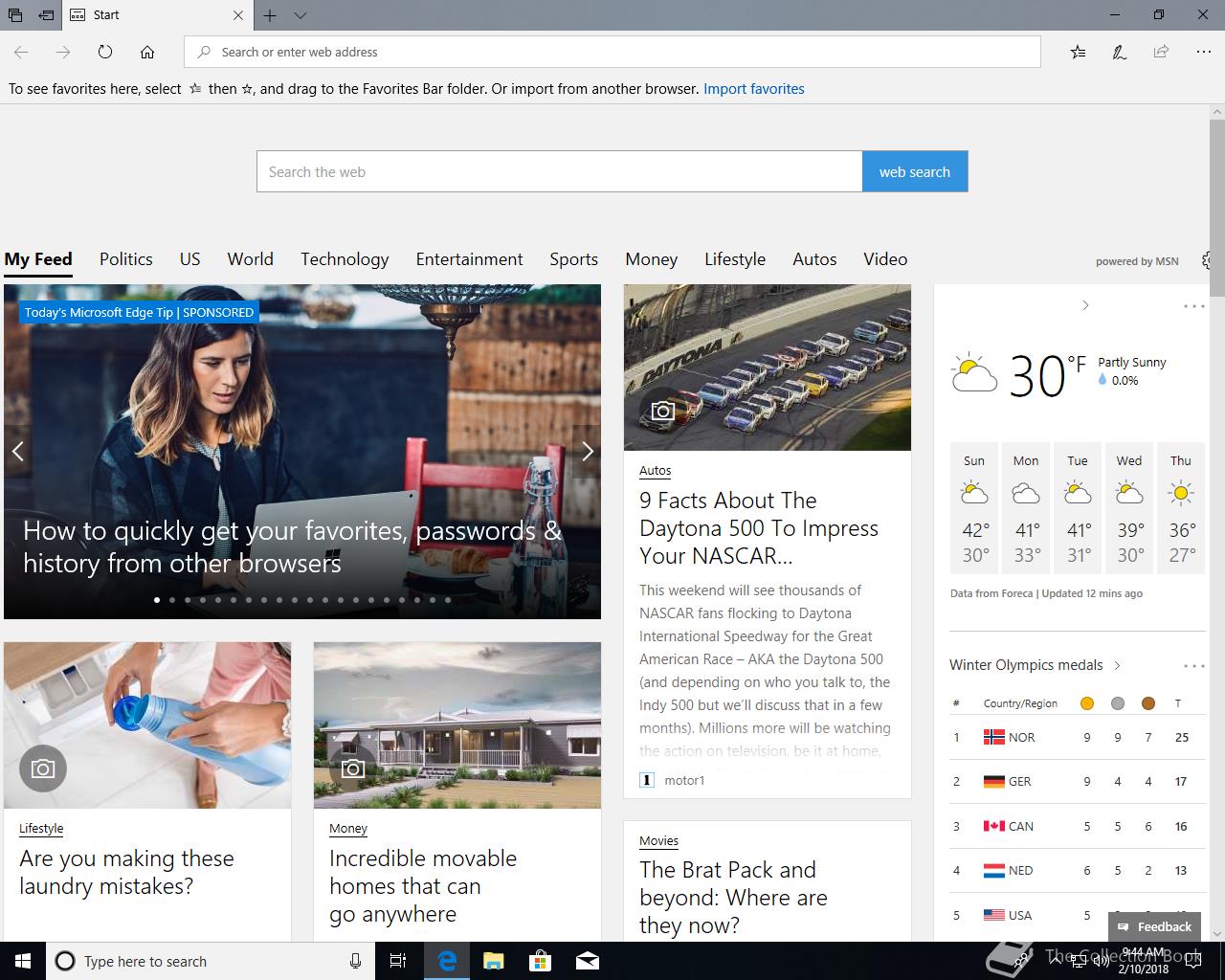
Task: Open Settings and more ellipsis menu
Action: [1204, 52]
